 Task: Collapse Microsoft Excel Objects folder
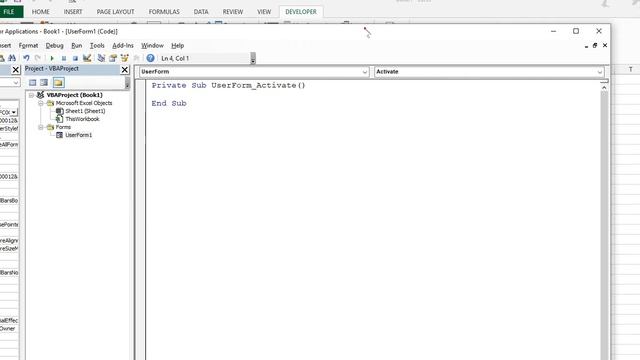coord(41,103)
